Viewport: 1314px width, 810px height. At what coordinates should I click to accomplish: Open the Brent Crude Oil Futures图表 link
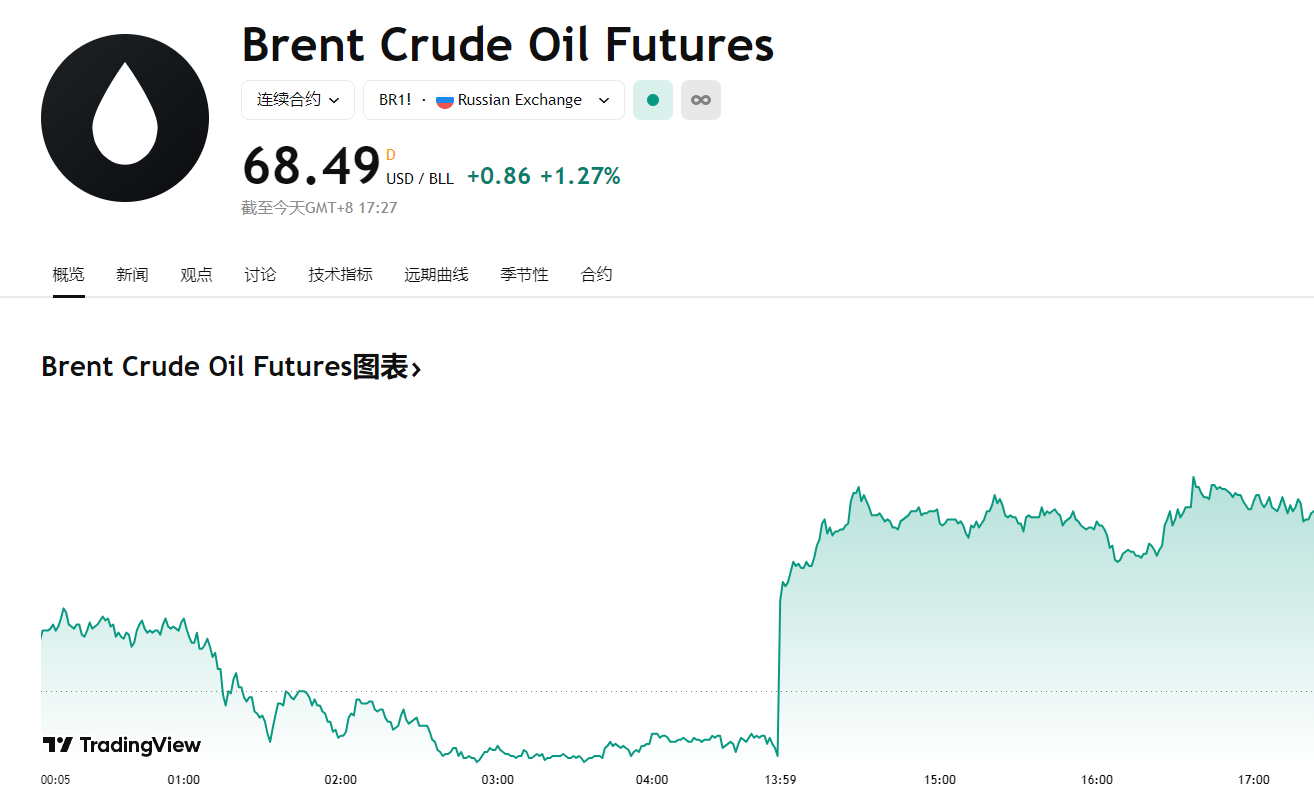pyautogui.click(x=231, y=367)
